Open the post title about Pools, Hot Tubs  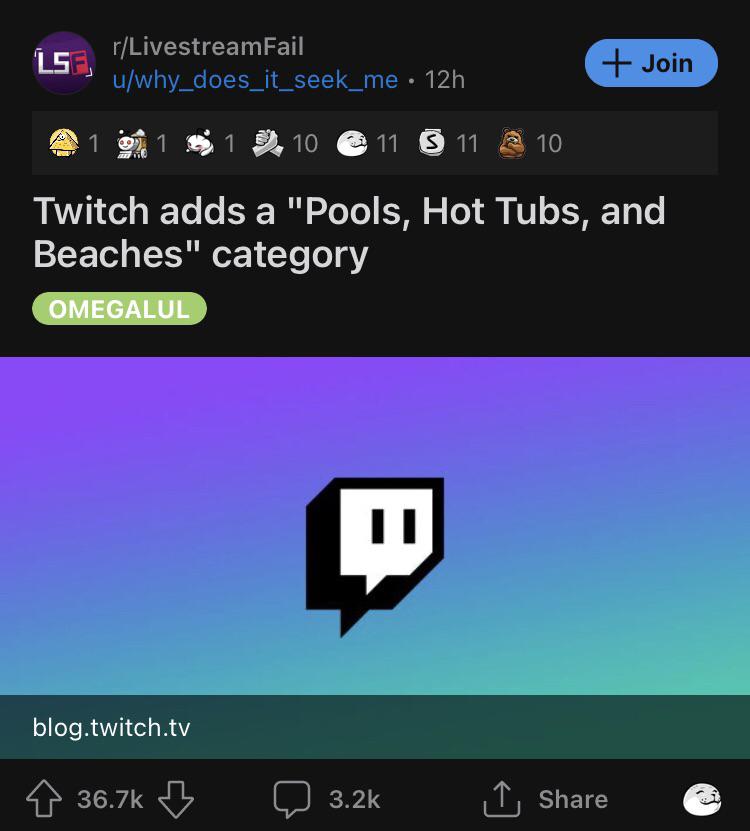coord(349,232)
